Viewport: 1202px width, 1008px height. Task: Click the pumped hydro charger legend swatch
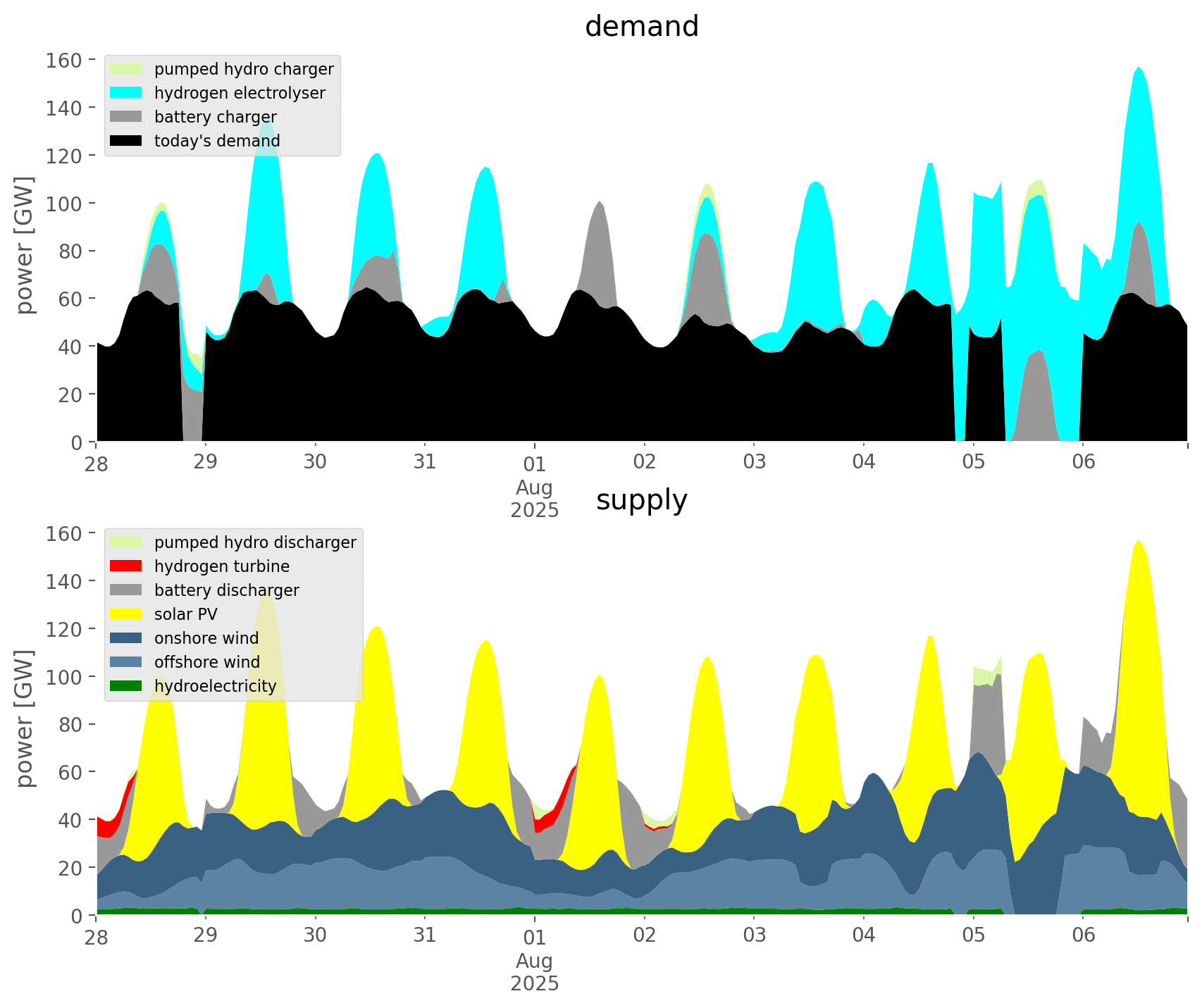point(126,69)
